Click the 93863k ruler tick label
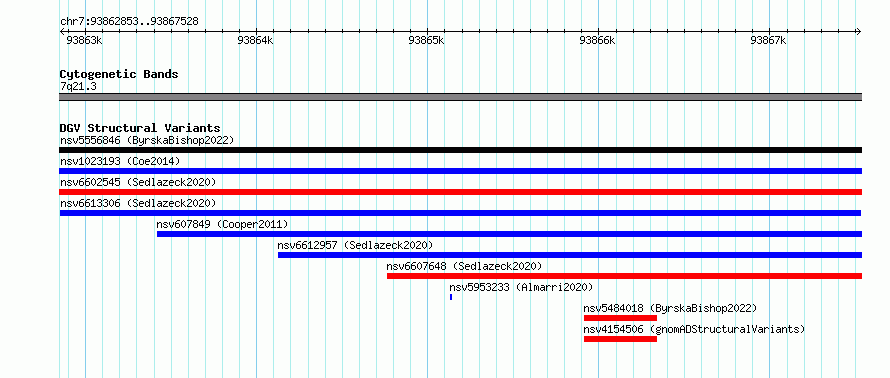890x378 pixels. 85,40
